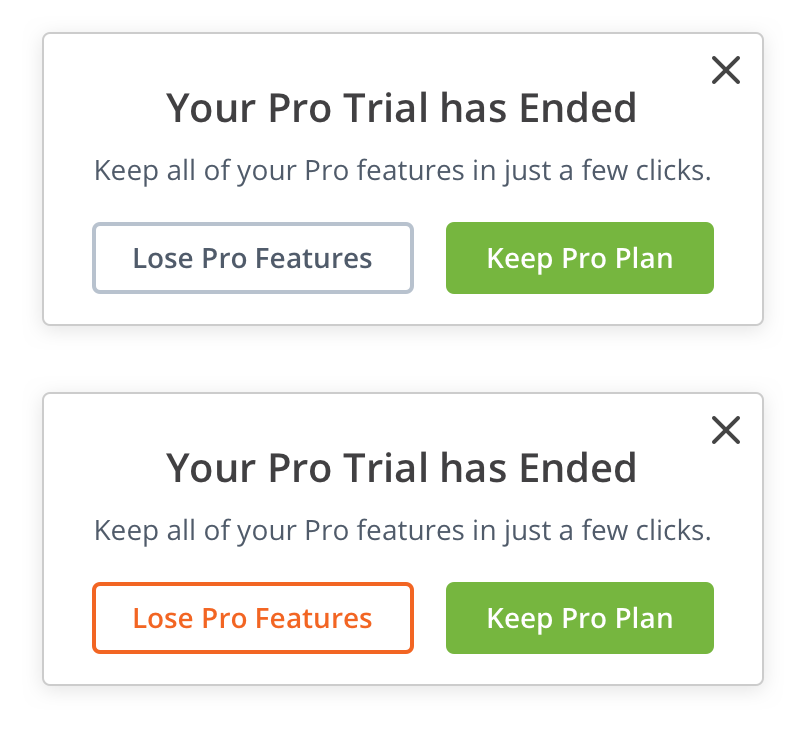The image size is (800, 738).
Task: Accept the Pro Plan in the top dialog
Action: [x=580, y=258]
